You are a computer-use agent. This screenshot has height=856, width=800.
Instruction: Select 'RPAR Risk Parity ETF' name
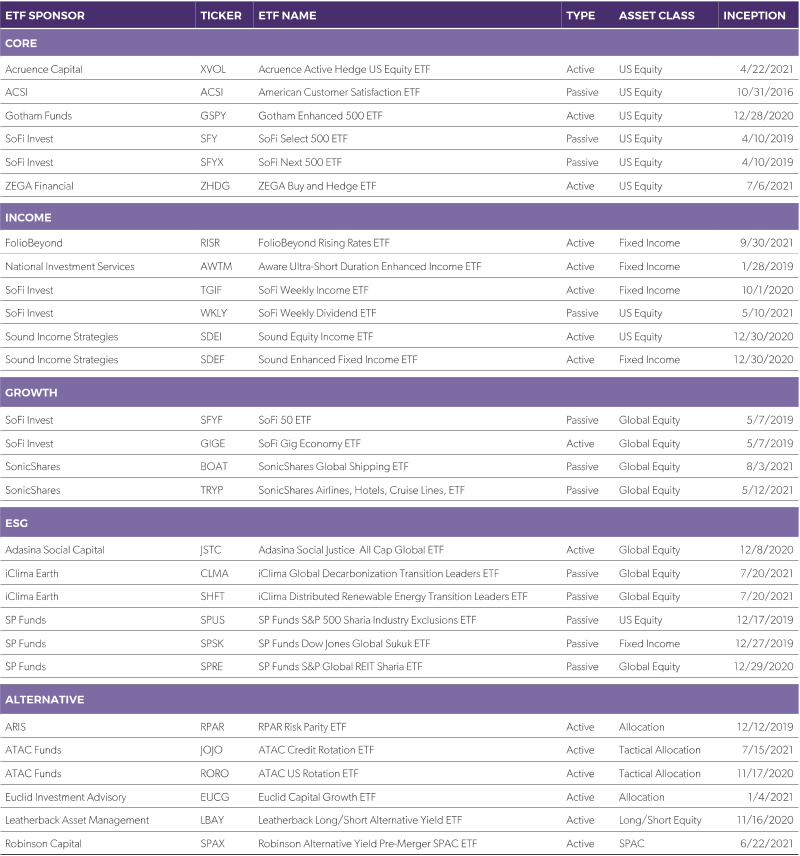[303, 727]
